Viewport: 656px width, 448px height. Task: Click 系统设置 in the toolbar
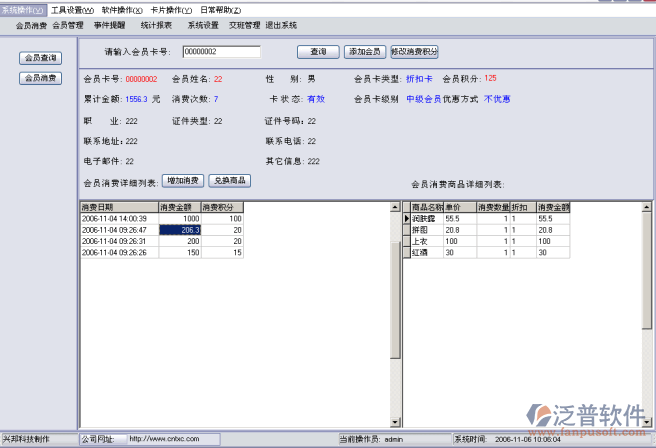coord(203,25)
